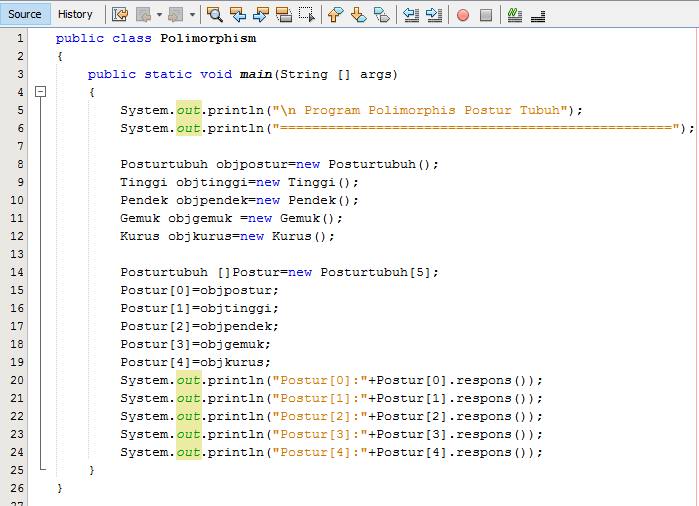Viewport: 699px width, 506px height.
Task: Click line number 26 in gutter
Action: coord(16,488)
